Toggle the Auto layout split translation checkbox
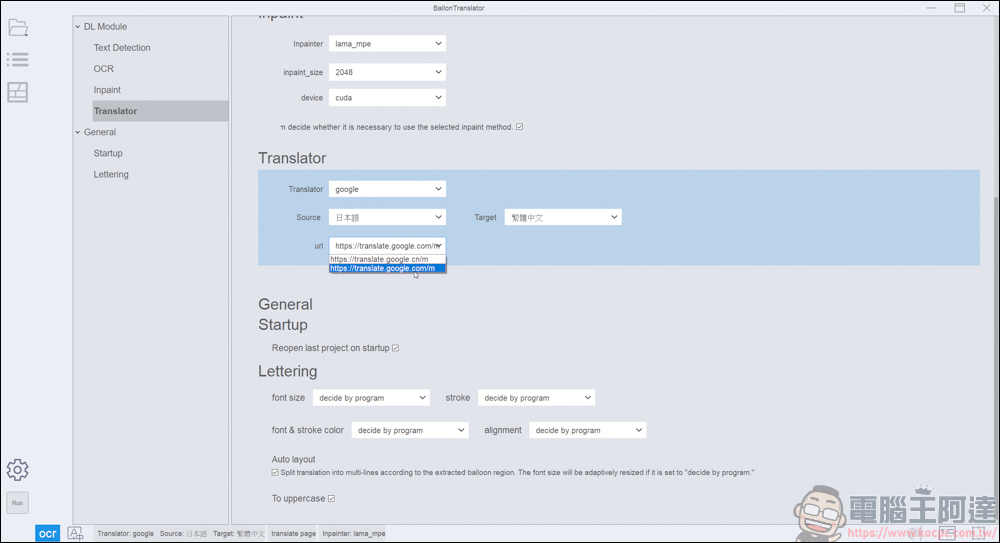This screenshot has height=543, width=1000. pos(275,473)
